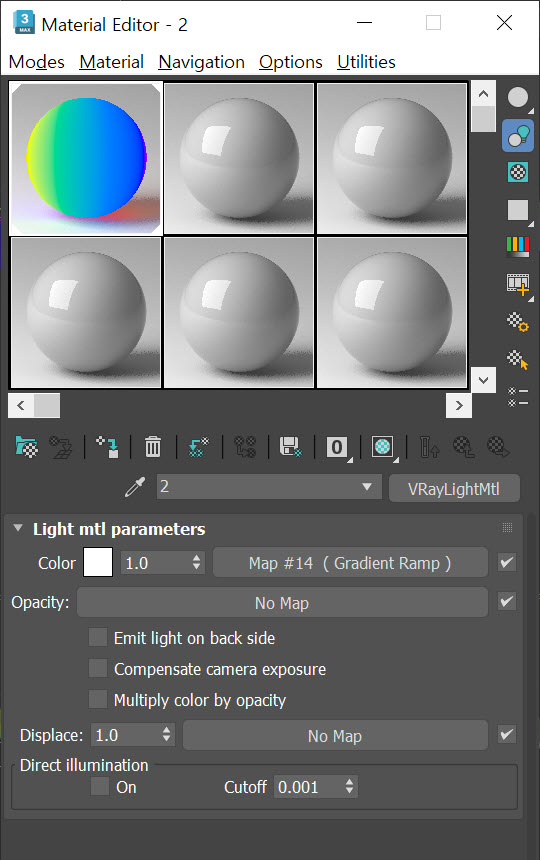Open Material/Map Navigator icon
The width and height of the screenshot is (540, 860).
518,397
